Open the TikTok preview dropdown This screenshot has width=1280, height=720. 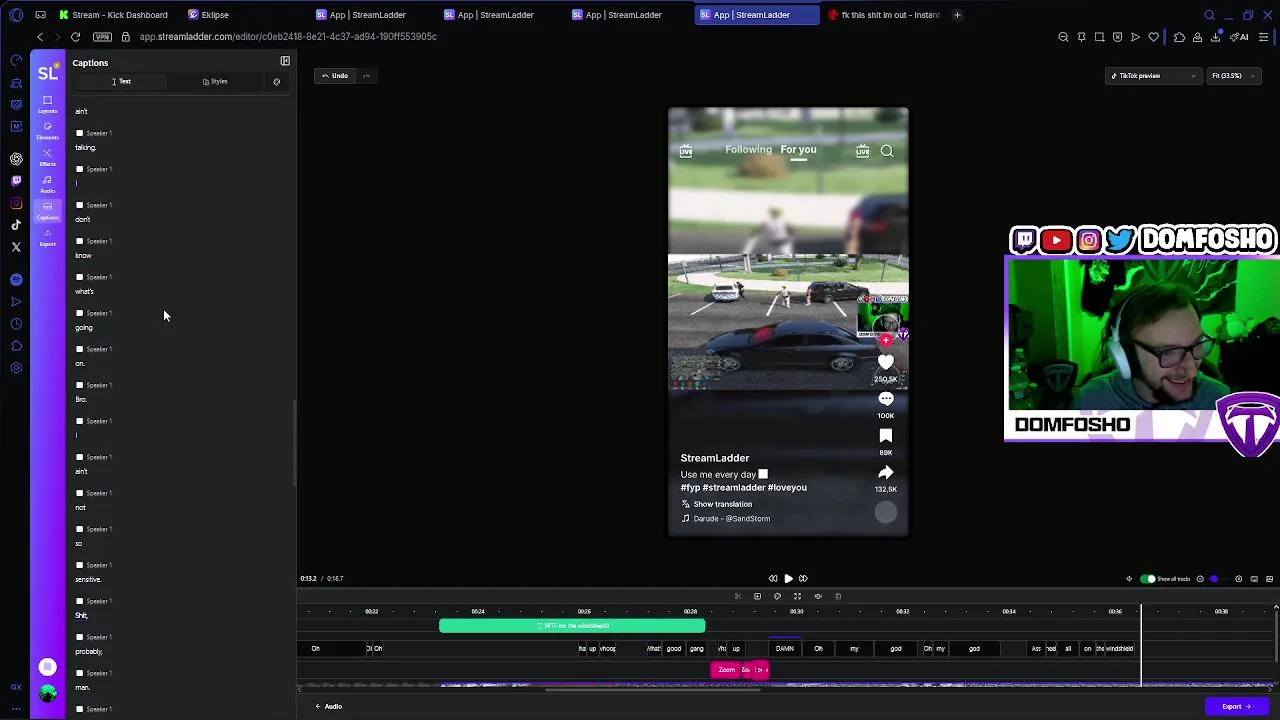tap(1153, 76)
